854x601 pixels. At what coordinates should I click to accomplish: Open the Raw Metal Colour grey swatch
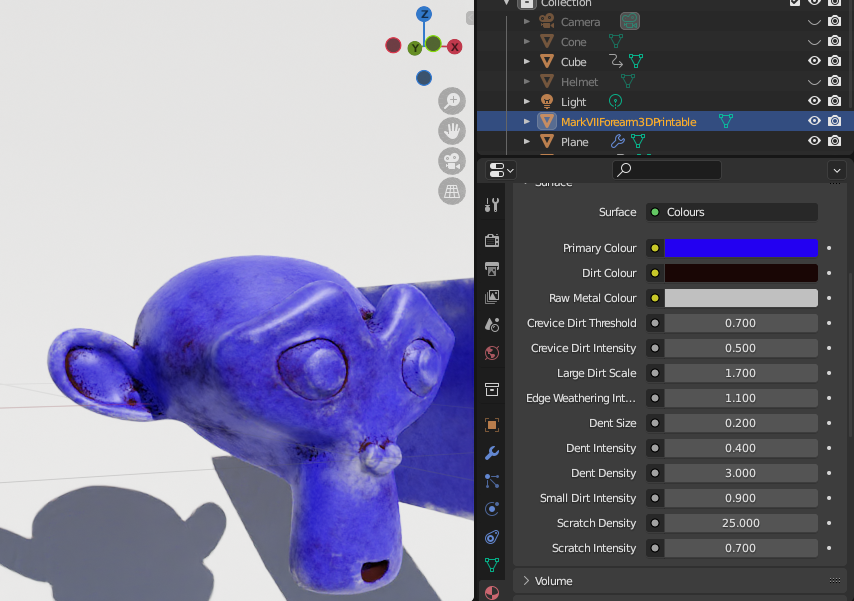pyautogui.click(x=741, y=298)
